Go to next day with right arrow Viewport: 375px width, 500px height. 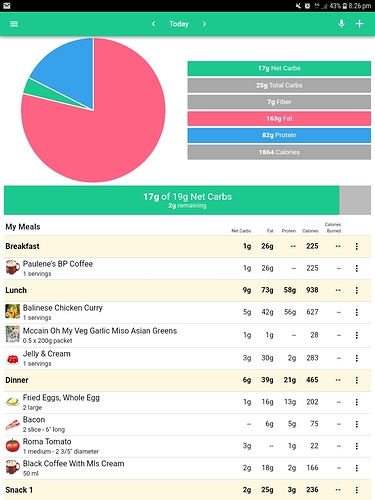click(x=204, y=24)
